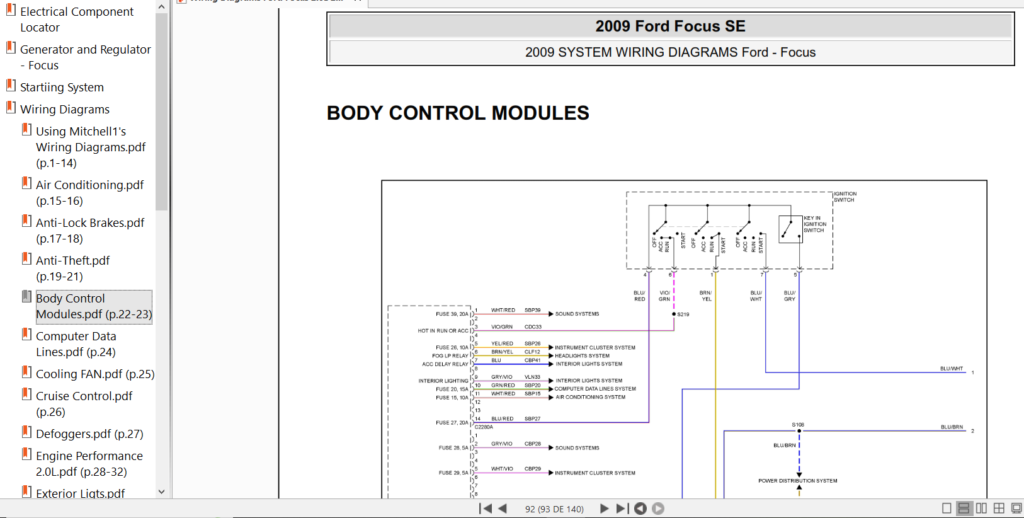Open Cooling FAN.pdf bookmark
The image size is (1024, 518).
(x=95, y=374)
